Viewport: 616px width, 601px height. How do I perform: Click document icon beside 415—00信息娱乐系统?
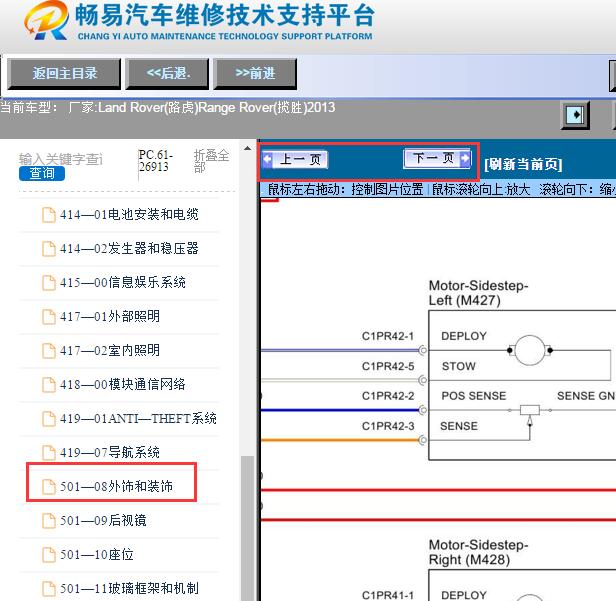click(49, 283)
